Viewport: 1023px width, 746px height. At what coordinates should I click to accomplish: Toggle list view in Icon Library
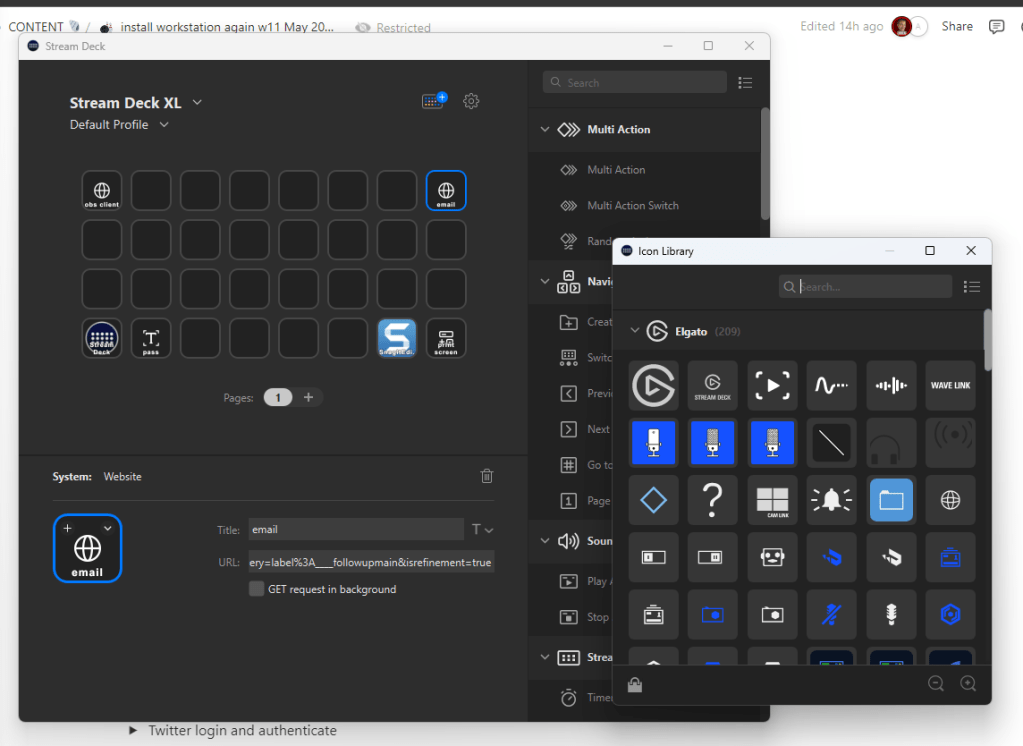click(971, 287)
